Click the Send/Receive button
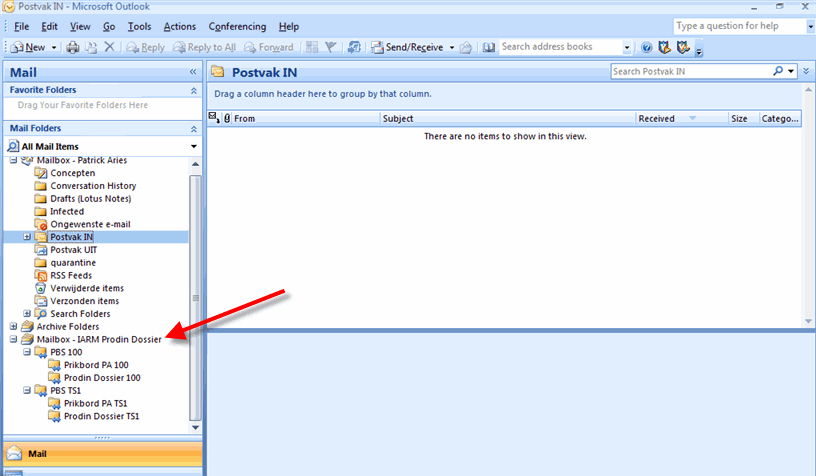Image resolution: width=816 pixels, height=476 pixels. click(407, 47)
